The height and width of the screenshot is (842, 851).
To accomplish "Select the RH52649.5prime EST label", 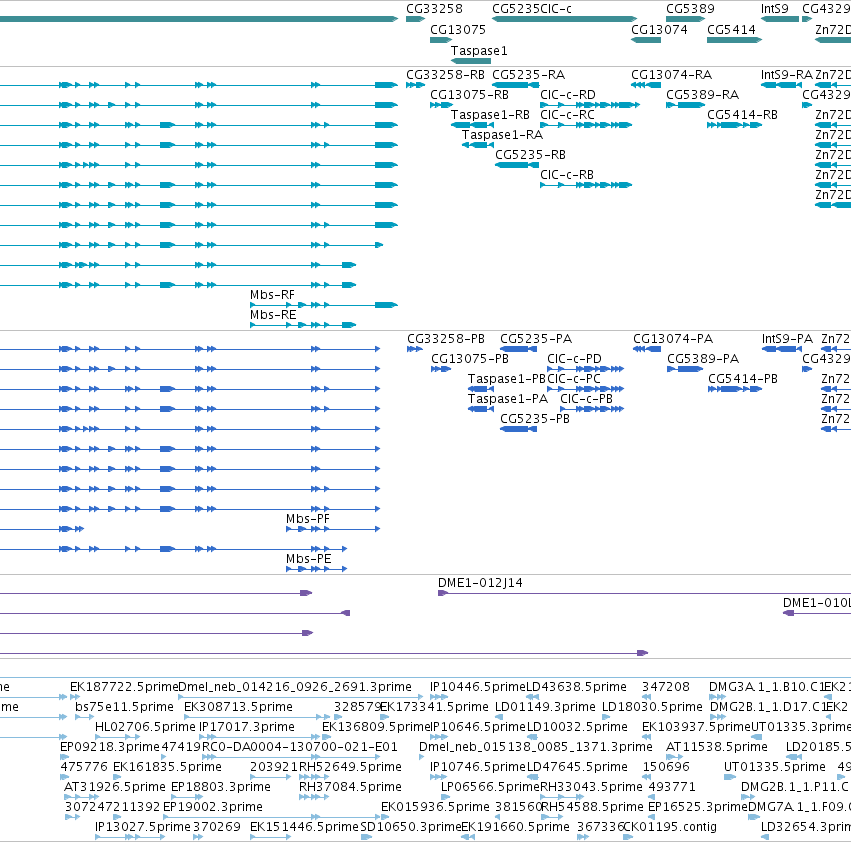I will (350, 767).
